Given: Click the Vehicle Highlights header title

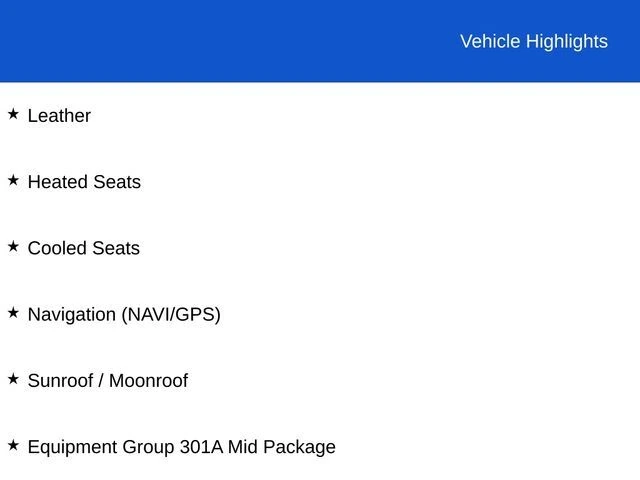Looking at the screenshot, I should pos(533,41).
